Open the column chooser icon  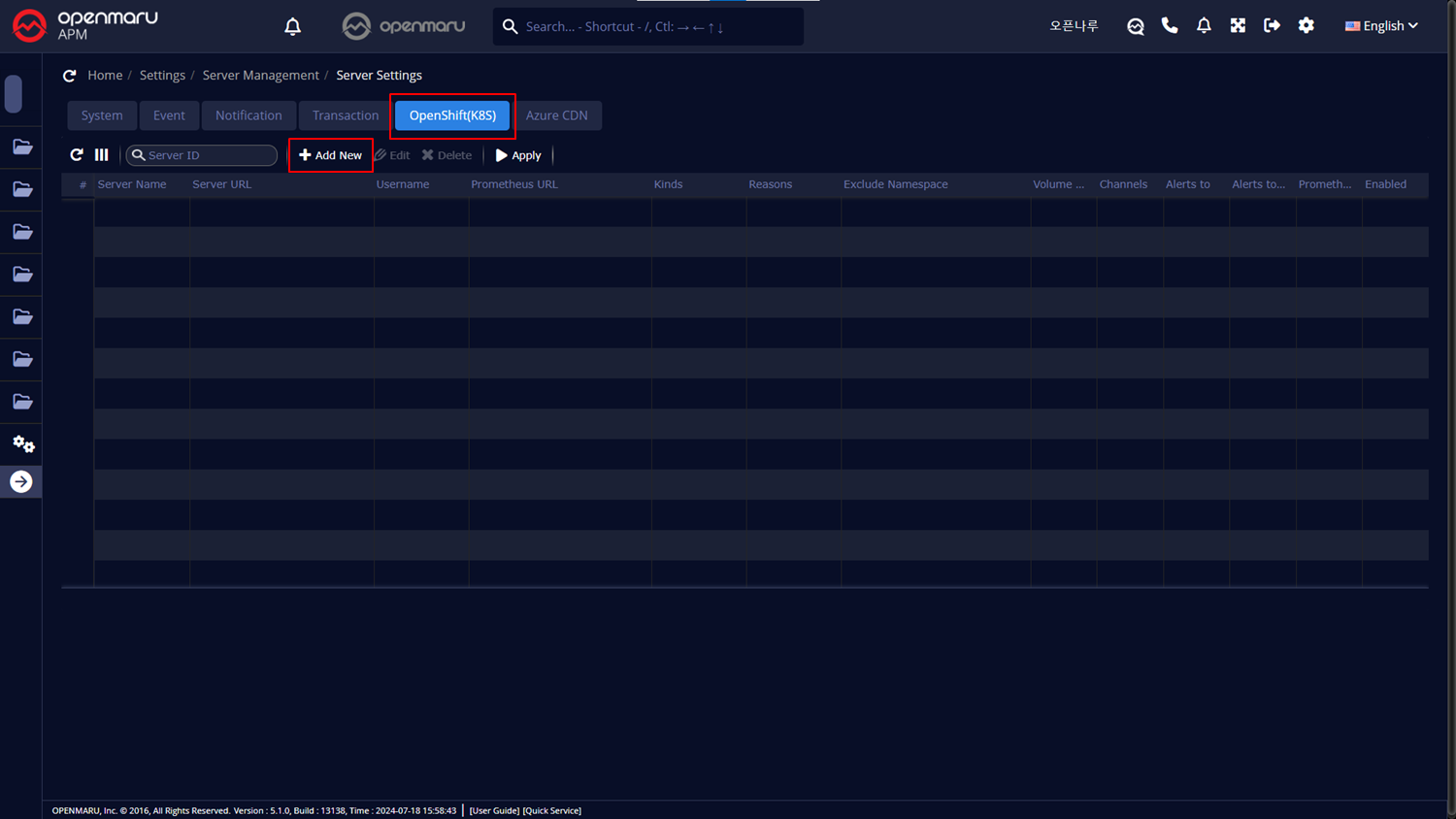[102, 155]
